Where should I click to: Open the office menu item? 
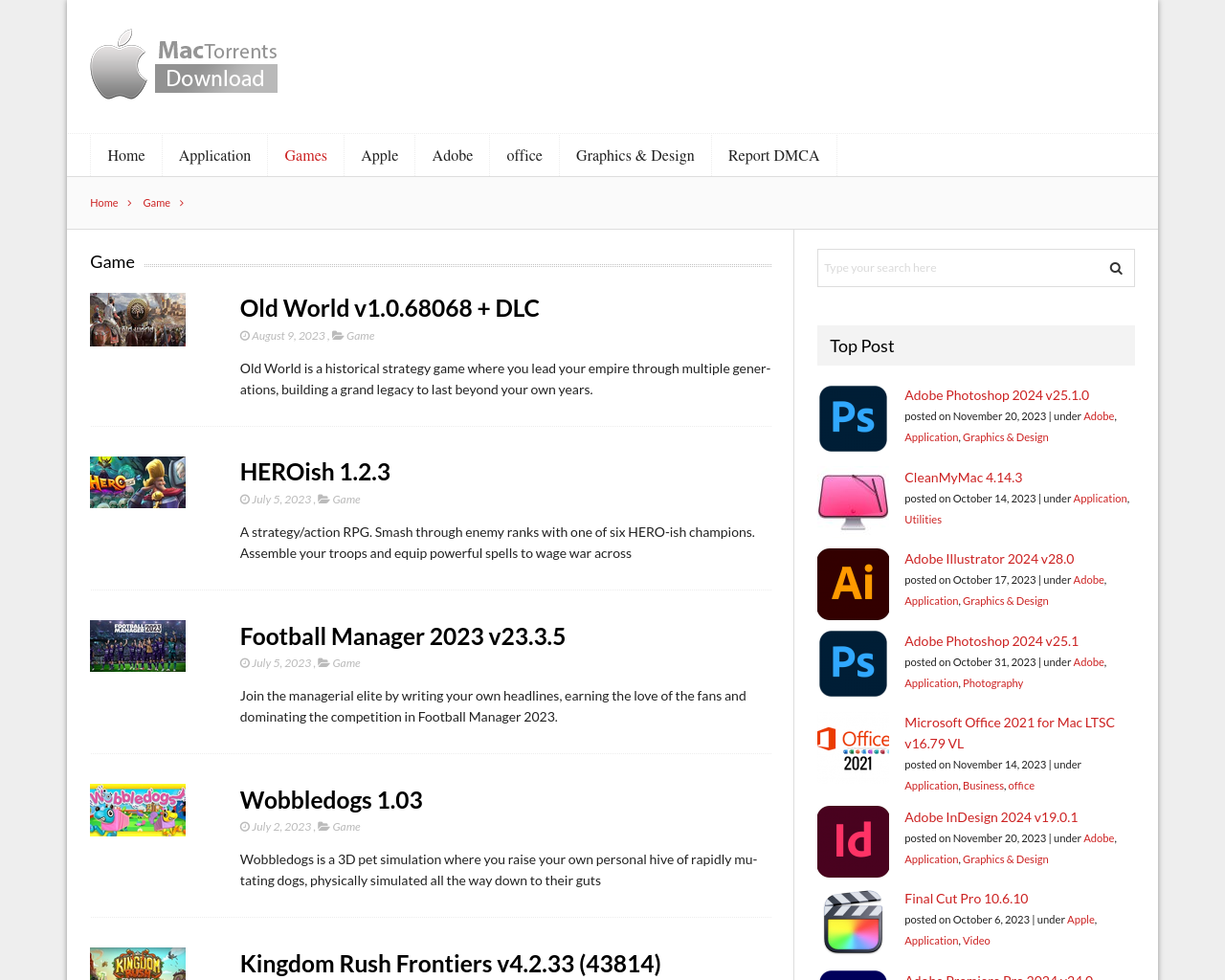tap(524, 155)
